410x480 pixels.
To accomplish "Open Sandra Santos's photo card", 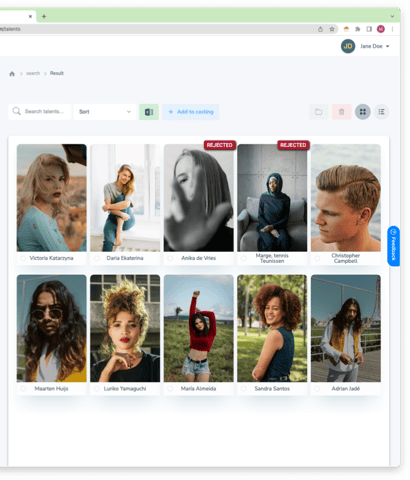I will point(272,328).
